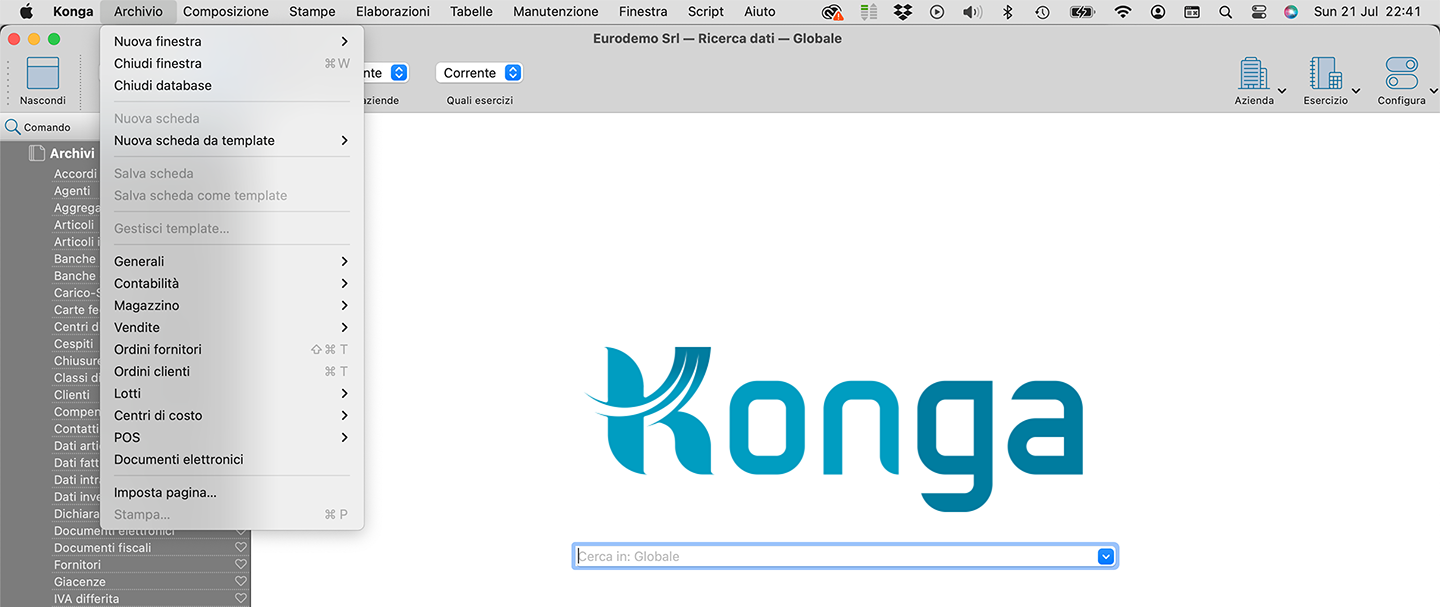The width and height of the screenshot is (1440, 607).
Task: Open the Configura switches icon
Action: tap(1401, 74)
